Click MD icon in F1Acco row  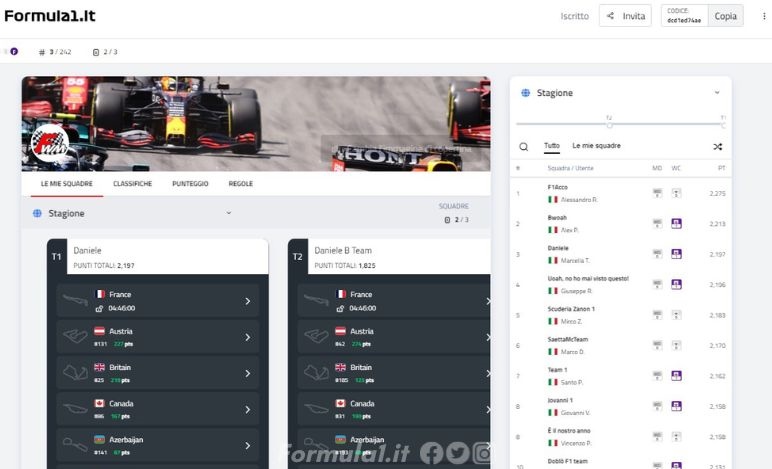(657, 193)
